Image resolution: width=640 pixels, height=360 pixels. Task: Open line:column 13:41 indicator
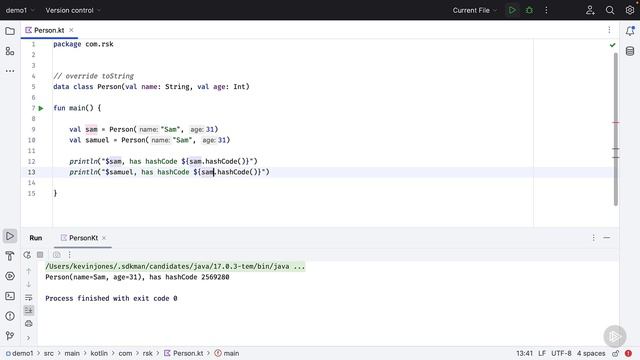pyautogui.click(x=524, y=353)
